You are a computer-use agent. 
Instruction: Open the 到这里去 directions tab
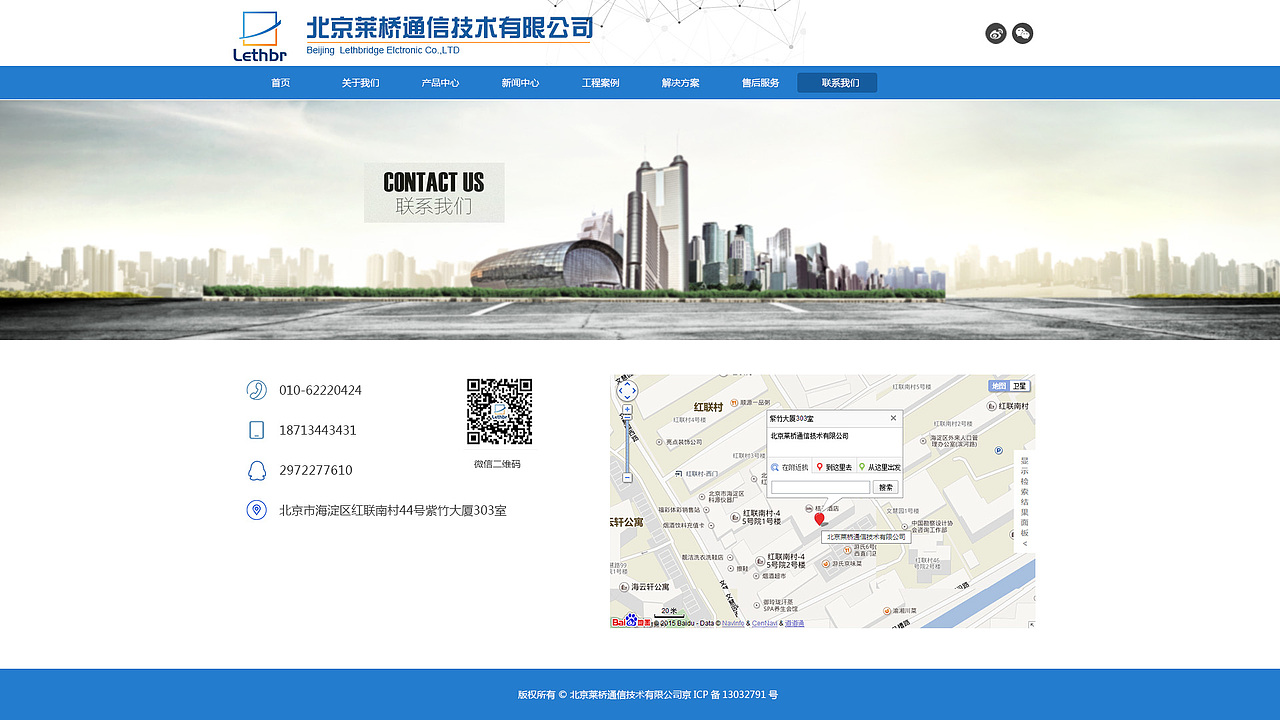point(835,466)
